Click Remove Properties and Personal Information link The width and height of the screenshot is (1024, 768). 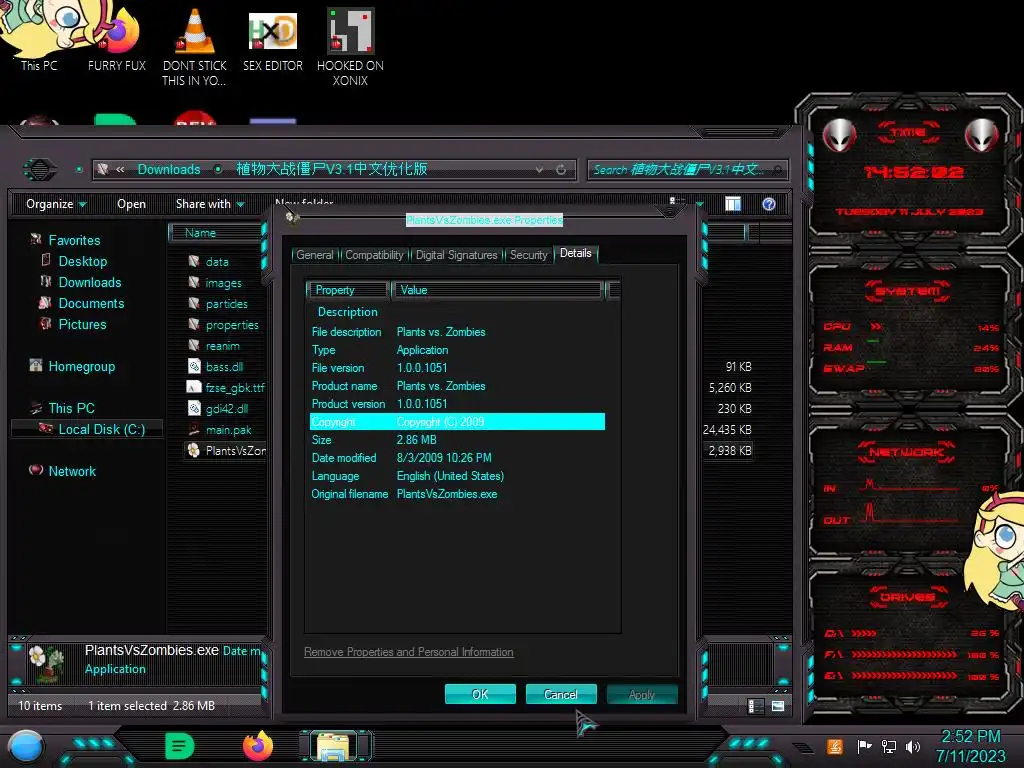409,652
